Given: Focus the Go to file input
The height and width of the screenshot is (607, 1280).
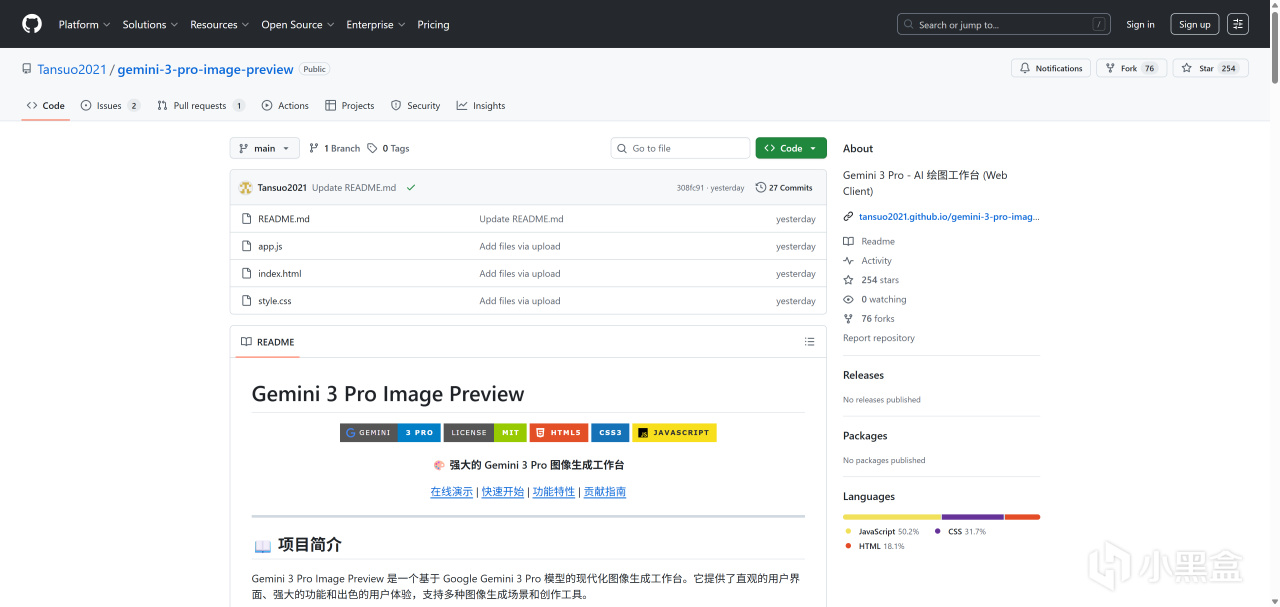Looking at the screenshot, I should tap(680, 148).
